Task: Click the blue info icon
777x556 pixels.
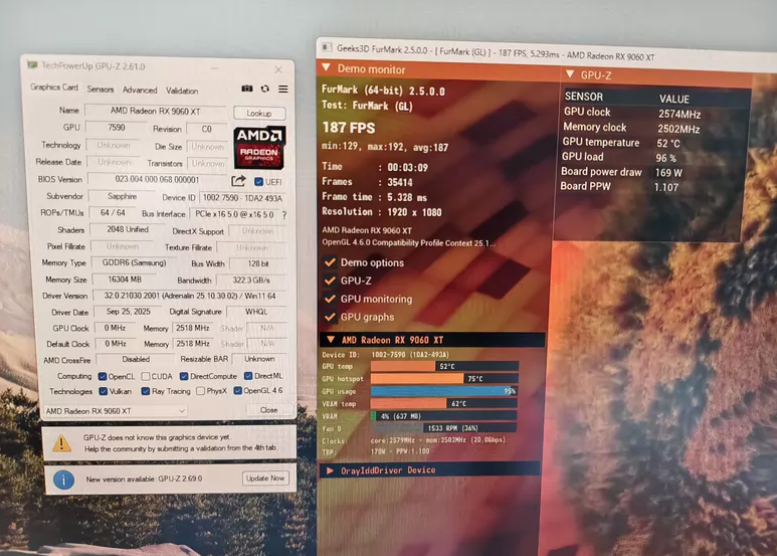Action: pos(63,480)
